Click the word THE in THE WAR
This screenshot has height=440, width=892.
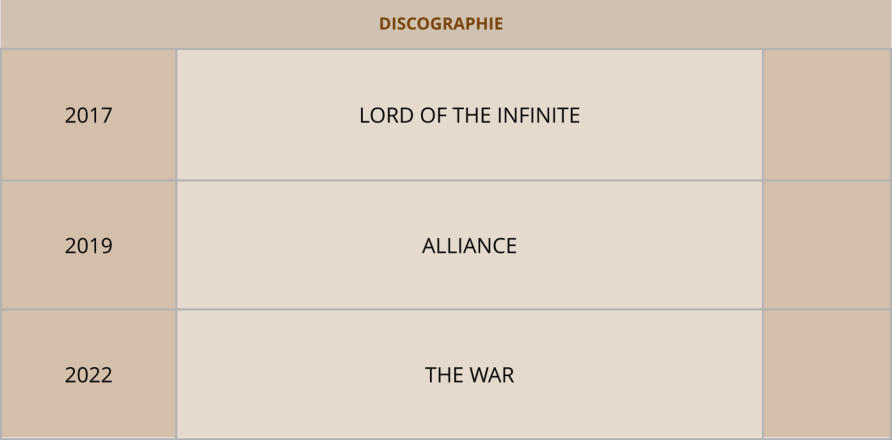tap(443, 375)
